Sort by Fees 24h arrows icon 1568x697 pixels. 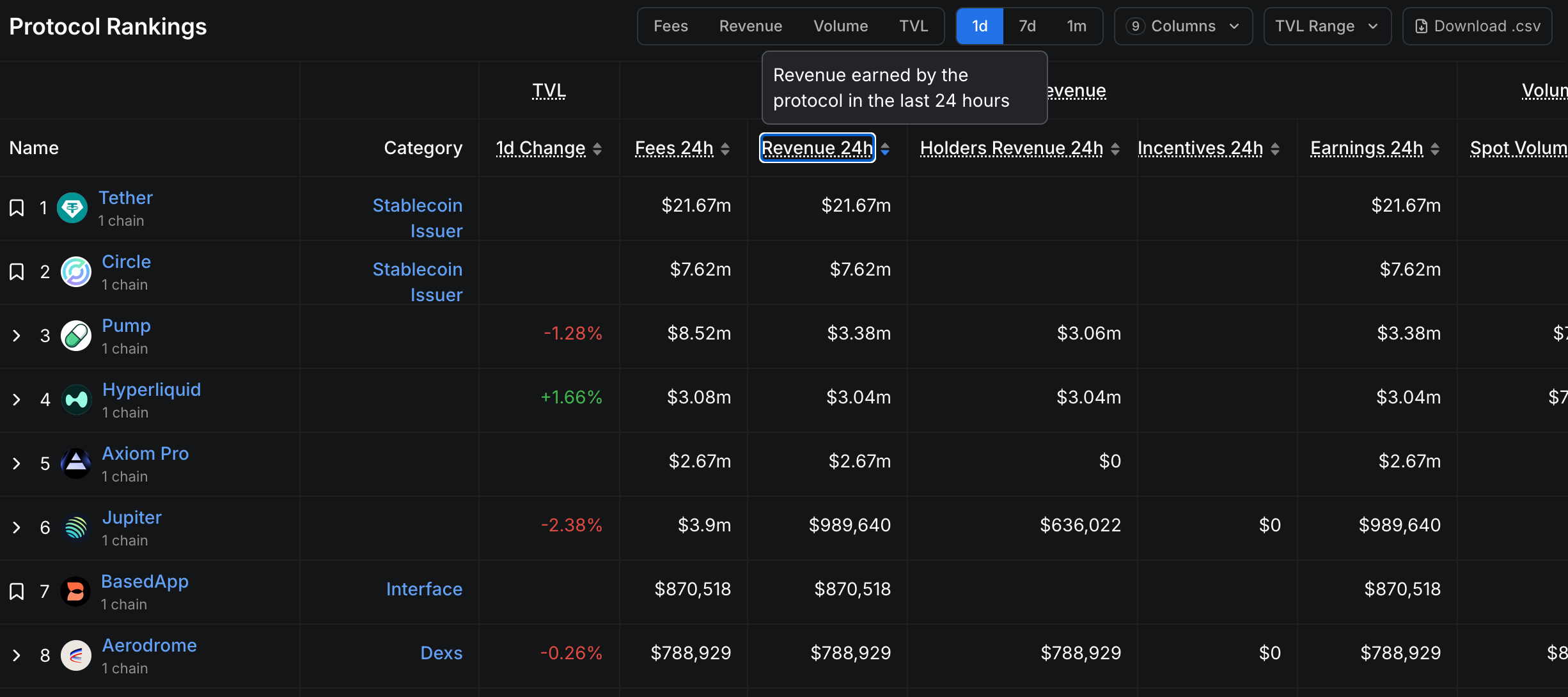point(725,149)
